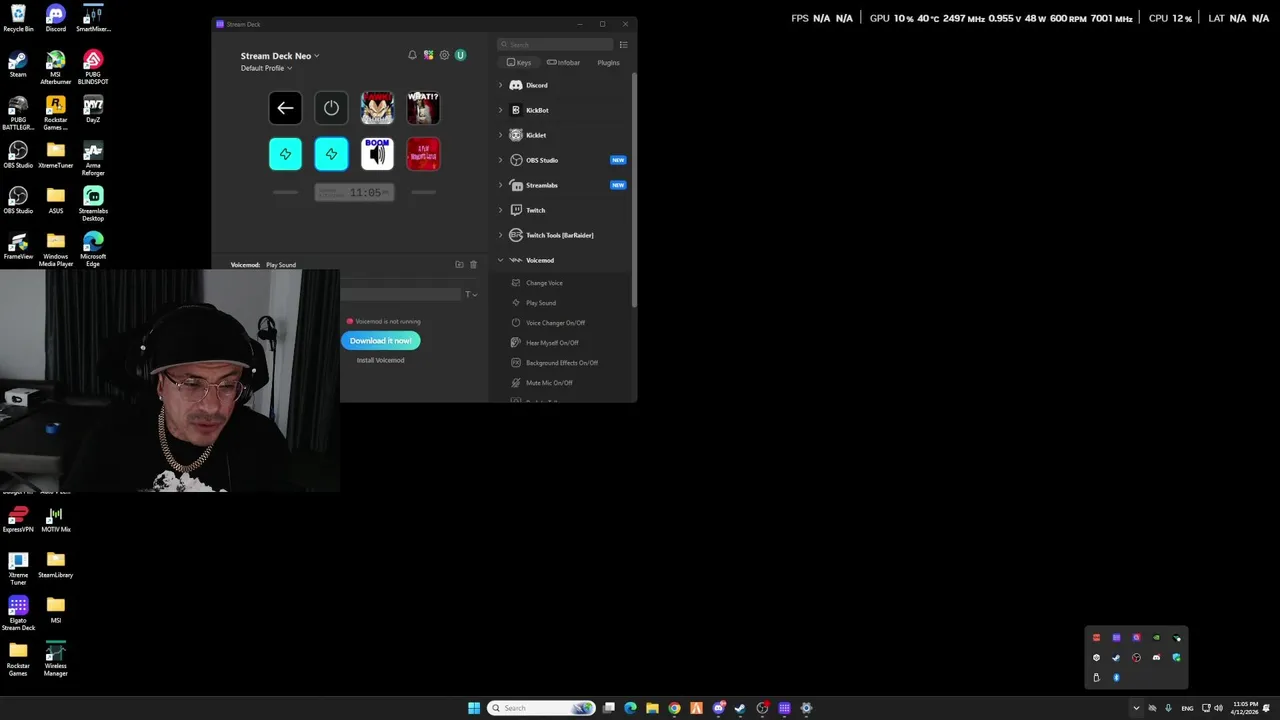Open the Stream Deck Neo device dropdown

click(280, 56)
